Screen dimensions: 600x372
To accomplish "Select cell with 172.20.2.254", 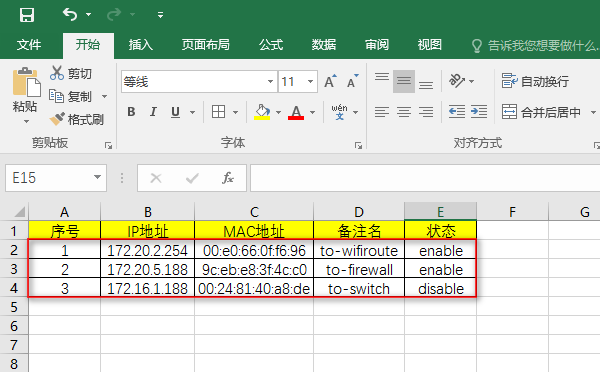I will pyautogui.click(x=147, y=251).
